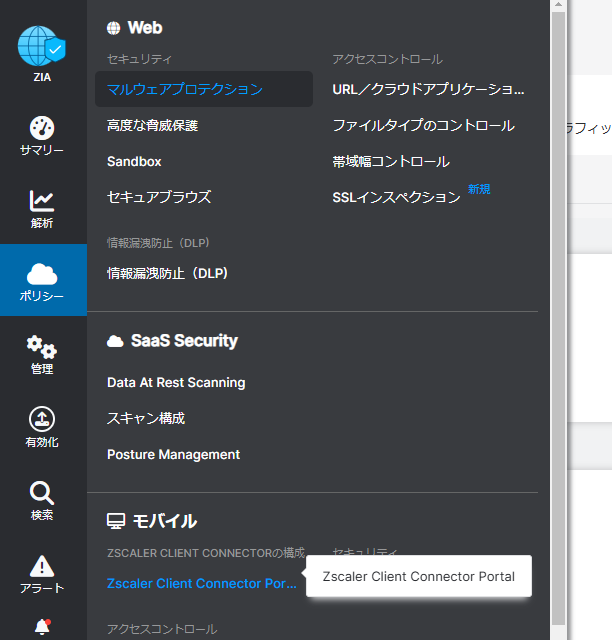Open Data At Rest Scanning
Viewport: 612px width, 640px height.
coord(176,382)
